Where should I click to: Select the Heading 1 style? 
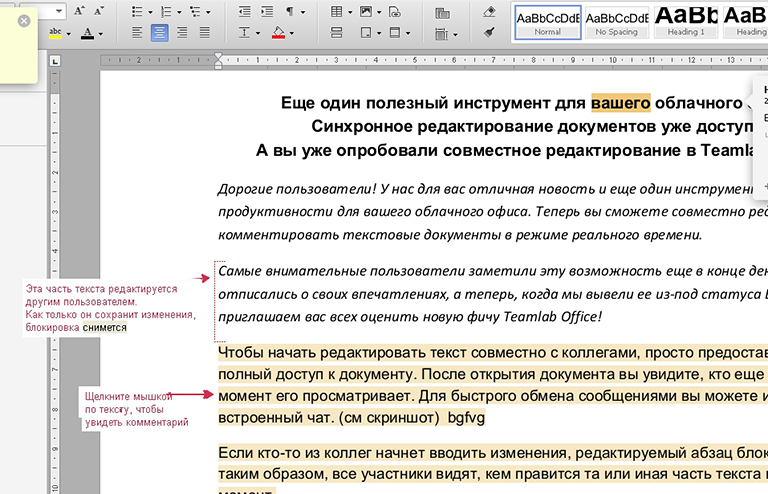pos(686,23)
